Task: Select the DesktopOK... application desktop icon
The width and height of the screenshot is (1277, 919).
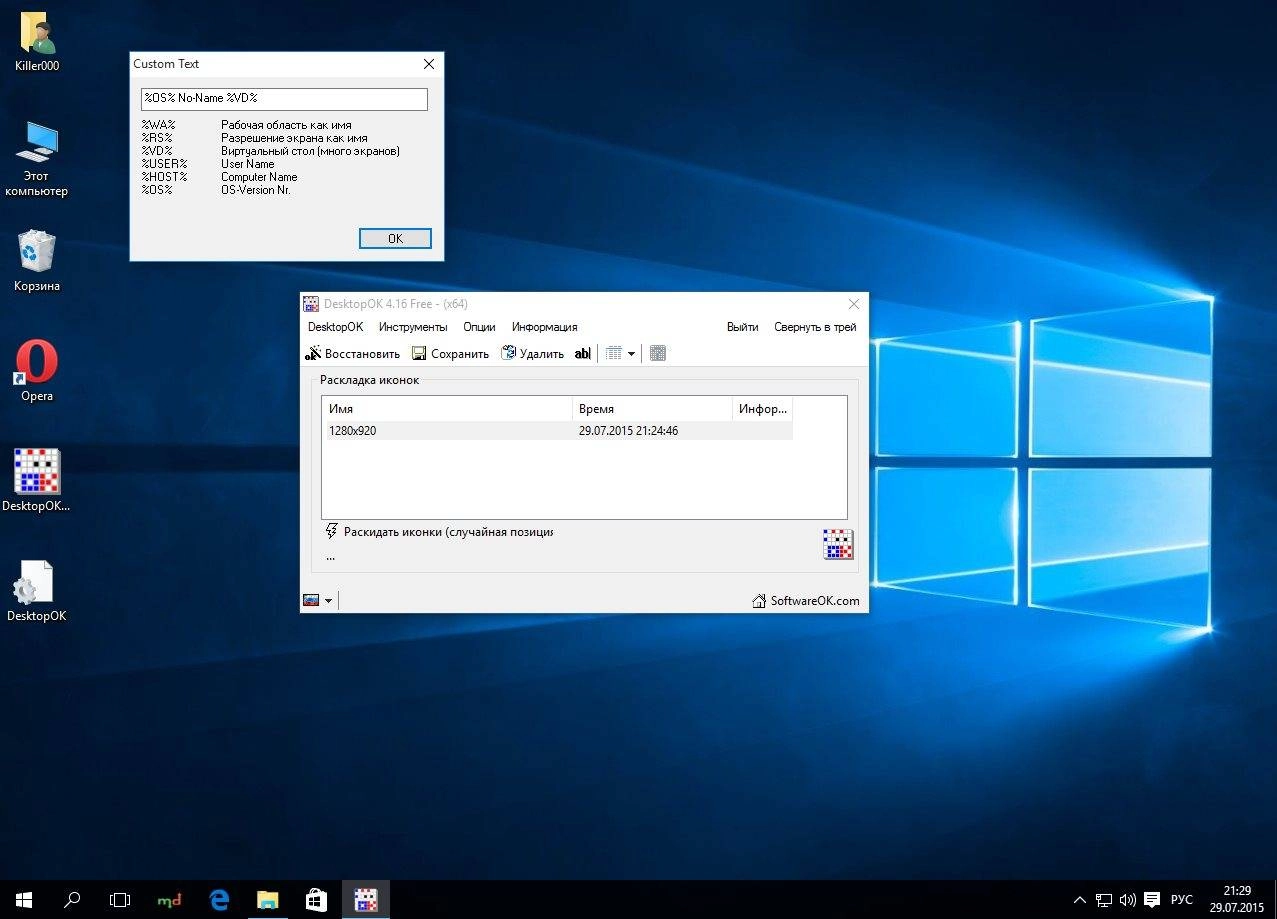Action: tap(37, 481)
